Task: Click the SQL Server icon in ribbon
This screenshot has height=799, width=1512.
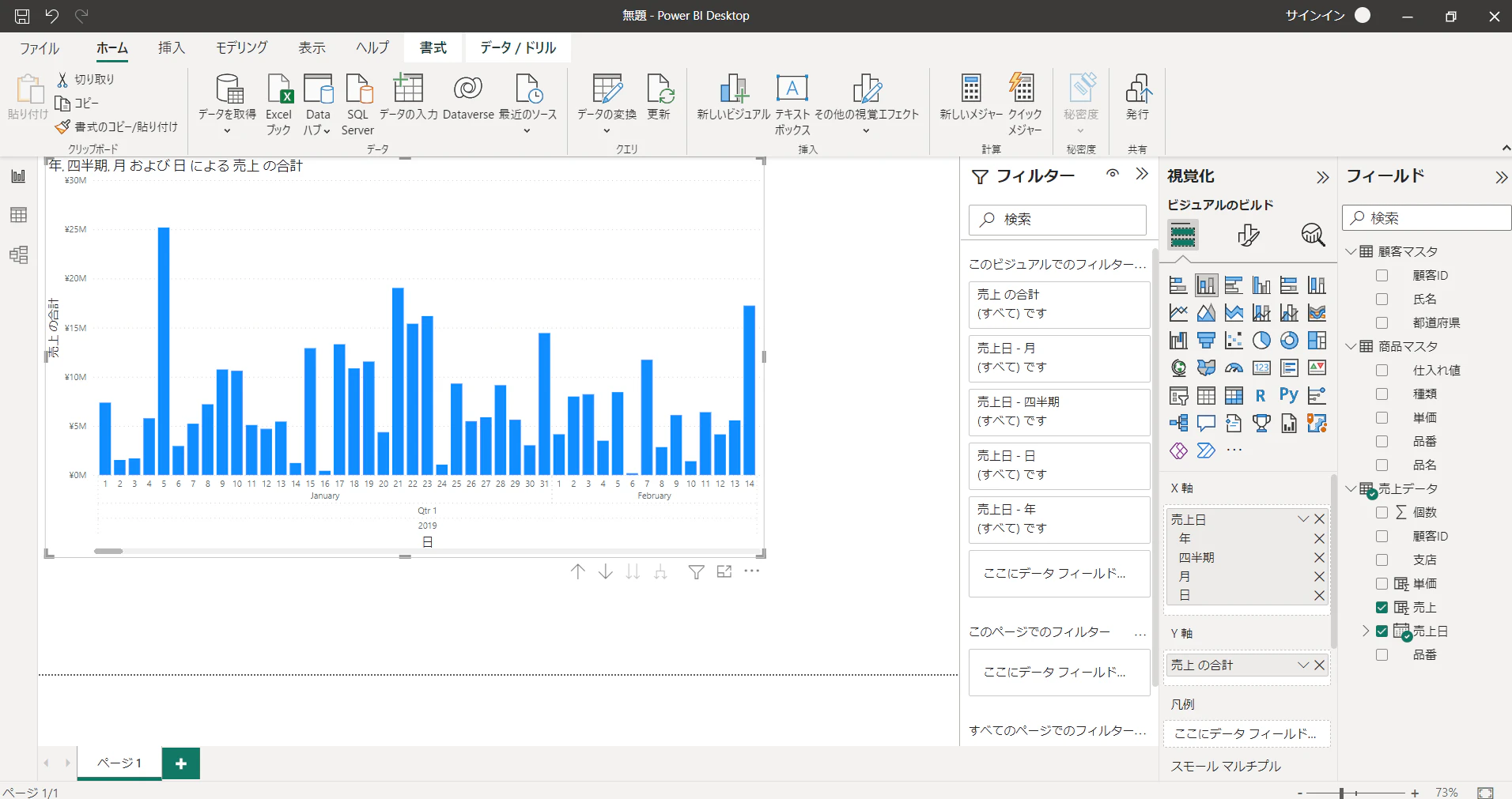Action: (x=358, y=89)
